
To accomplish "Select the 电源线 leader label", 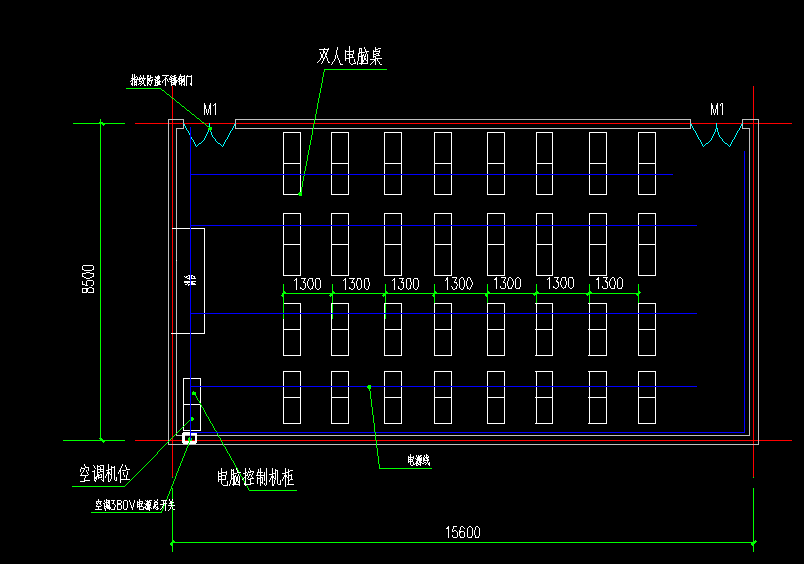I will (x=417, y=461).
